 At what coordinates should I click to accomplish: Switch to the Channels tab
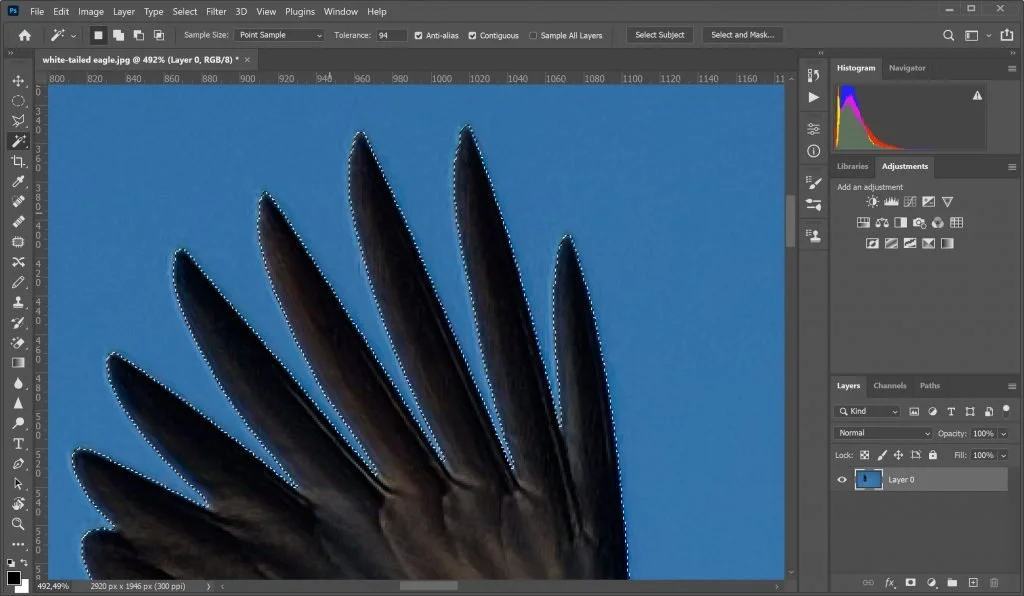click(888, 385)
